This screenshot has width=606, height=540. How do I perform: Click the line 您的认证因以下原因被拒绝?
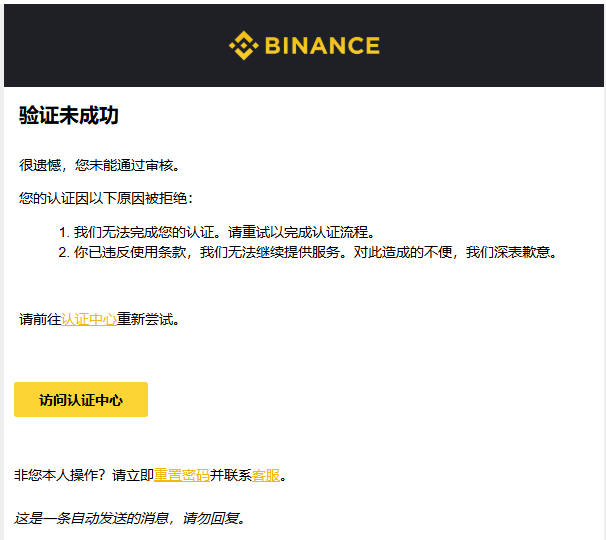point(106,198)
